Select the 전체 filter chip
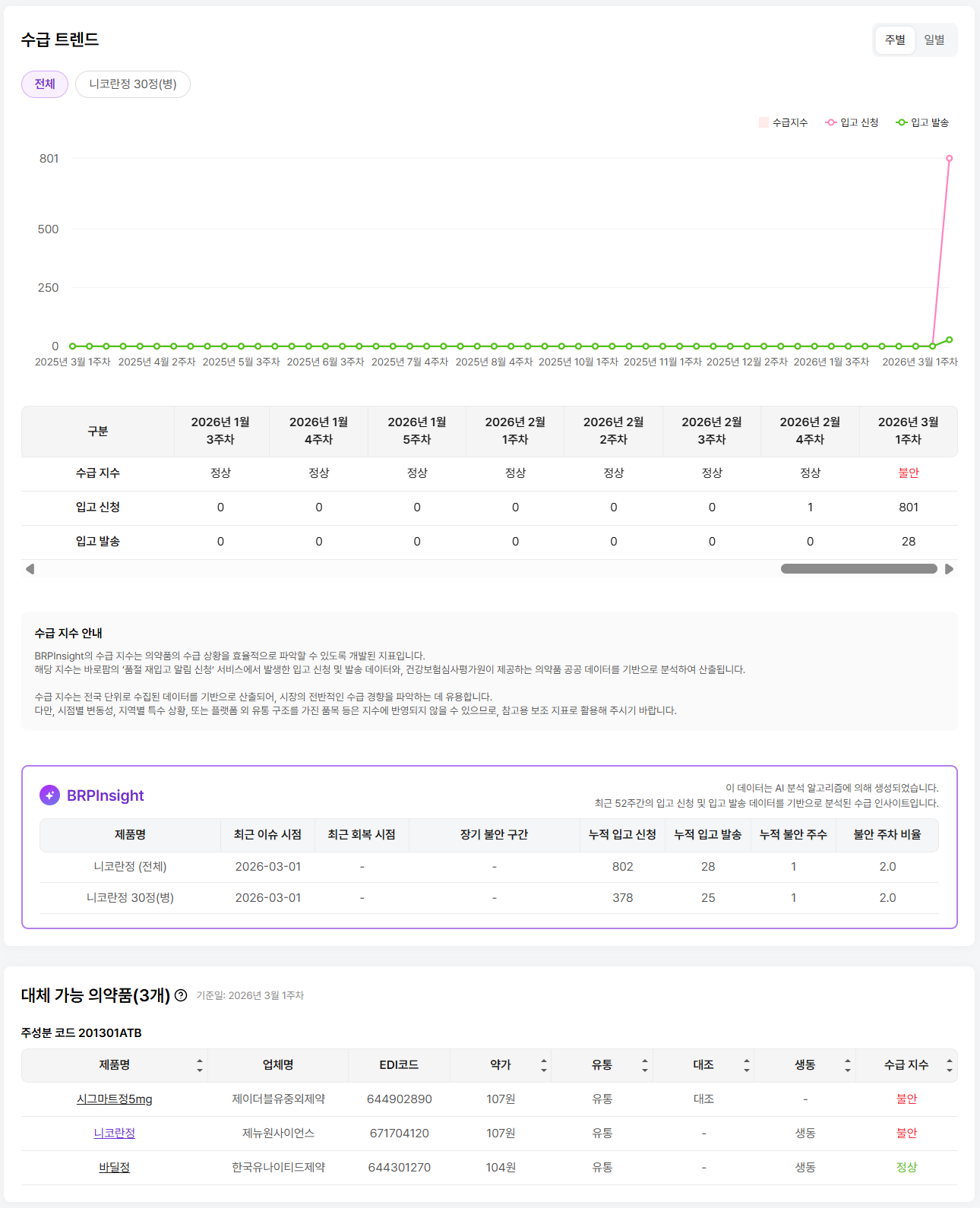Screen dimensions: 980x1208 [45, 84]
